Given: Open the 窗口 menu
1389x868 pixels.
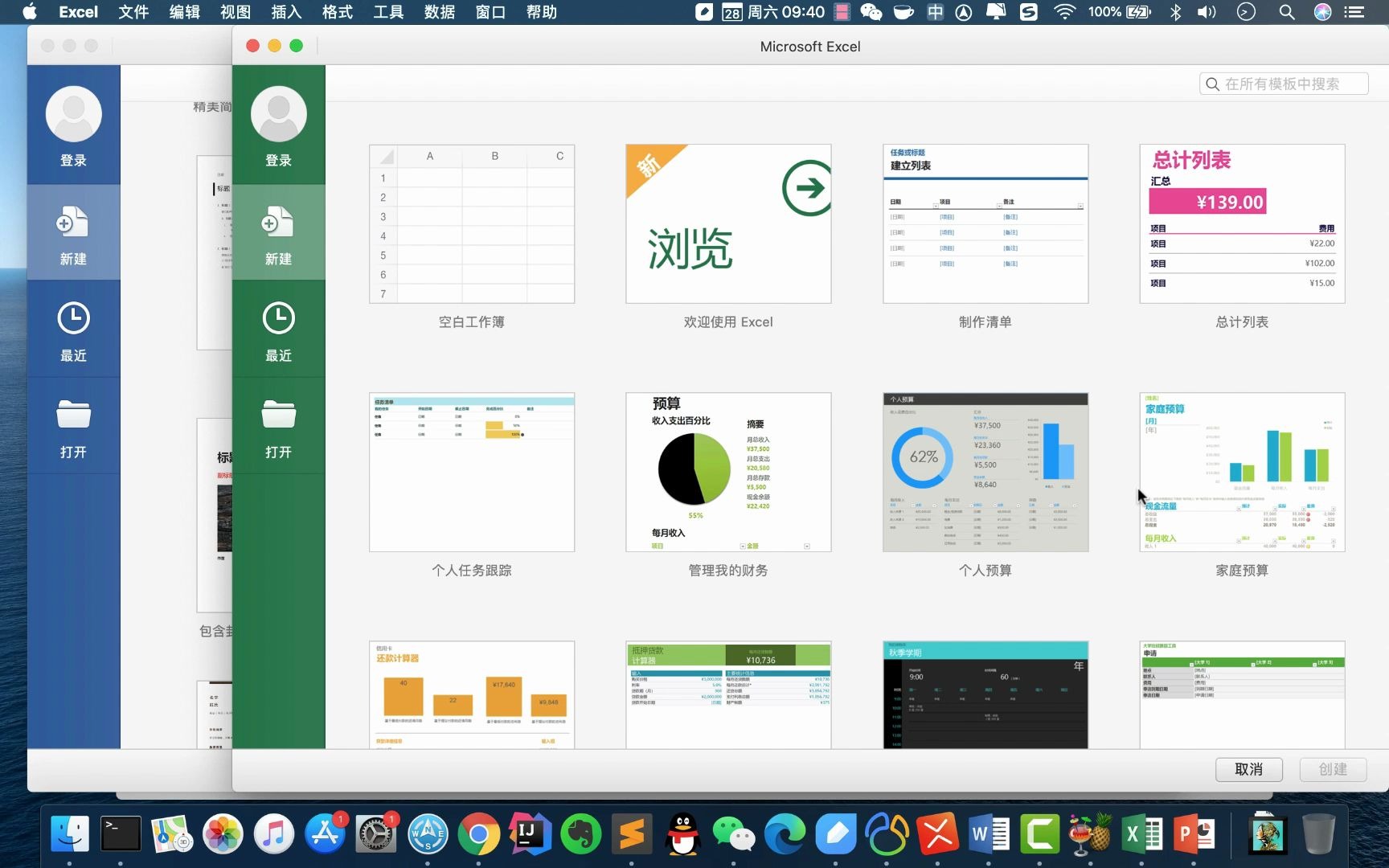Looking at the screenshot, I should [490, 12].
